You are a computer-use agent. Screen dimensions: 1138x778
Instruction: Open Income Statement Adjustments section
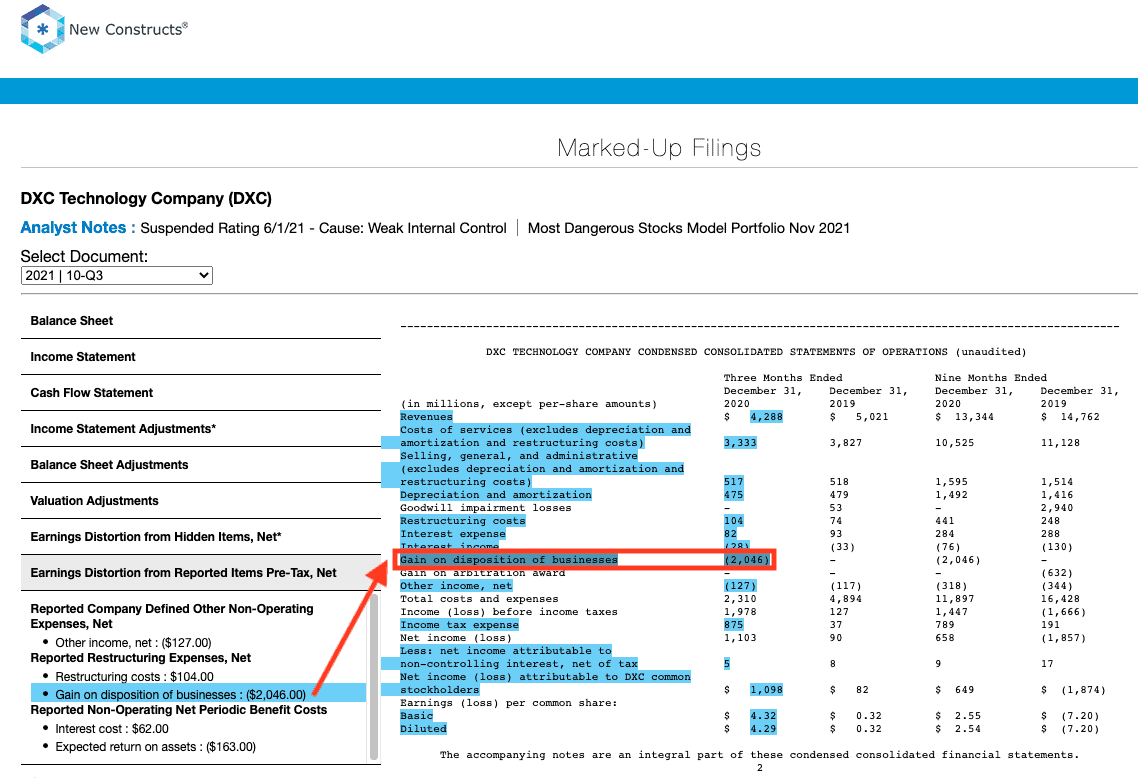(201, 429)
